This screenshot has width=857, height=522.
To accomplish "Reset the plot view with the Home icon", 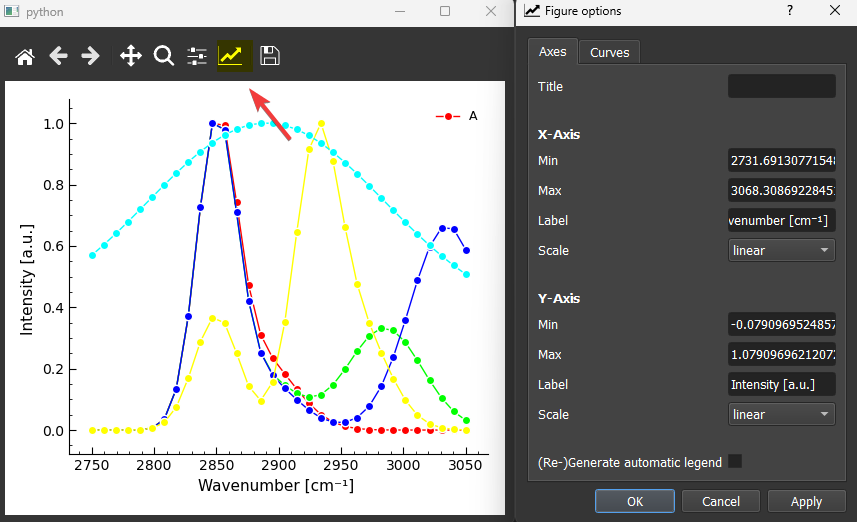I will coord(25,56).
